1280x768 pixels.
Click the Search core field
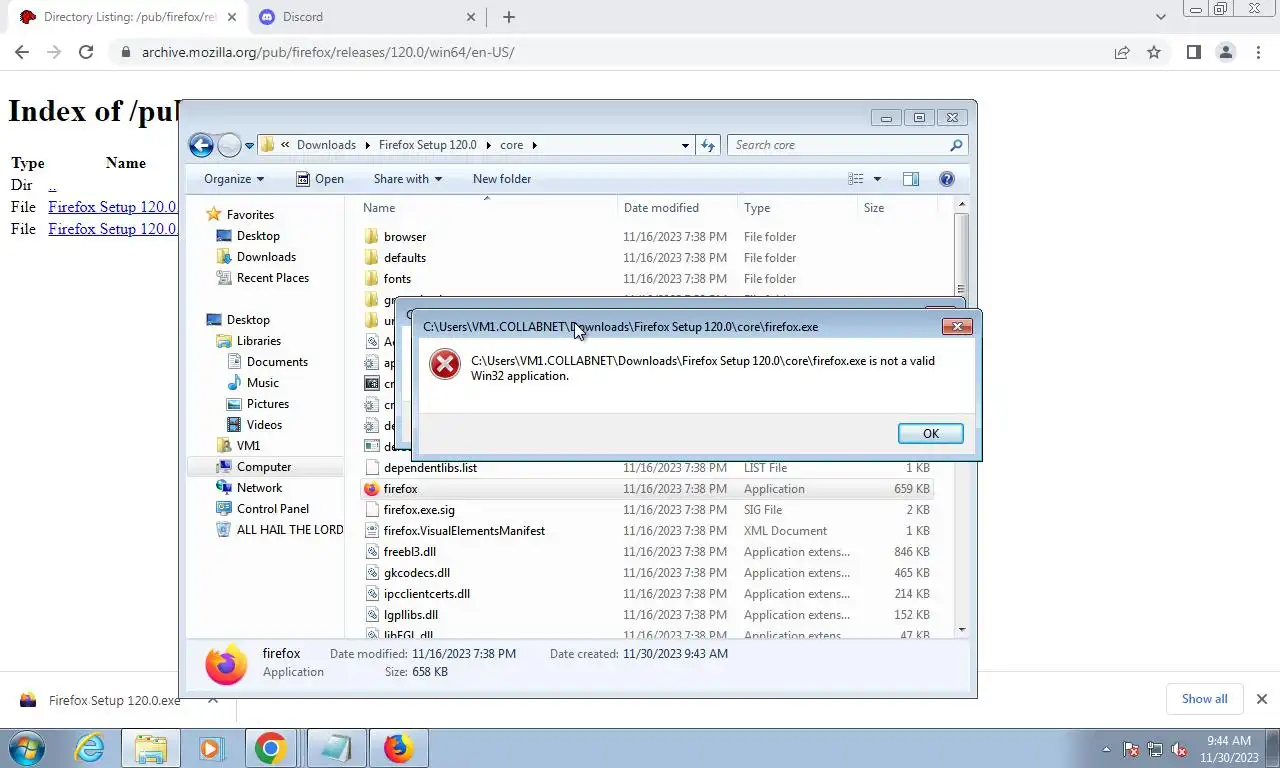coord(847,145)
